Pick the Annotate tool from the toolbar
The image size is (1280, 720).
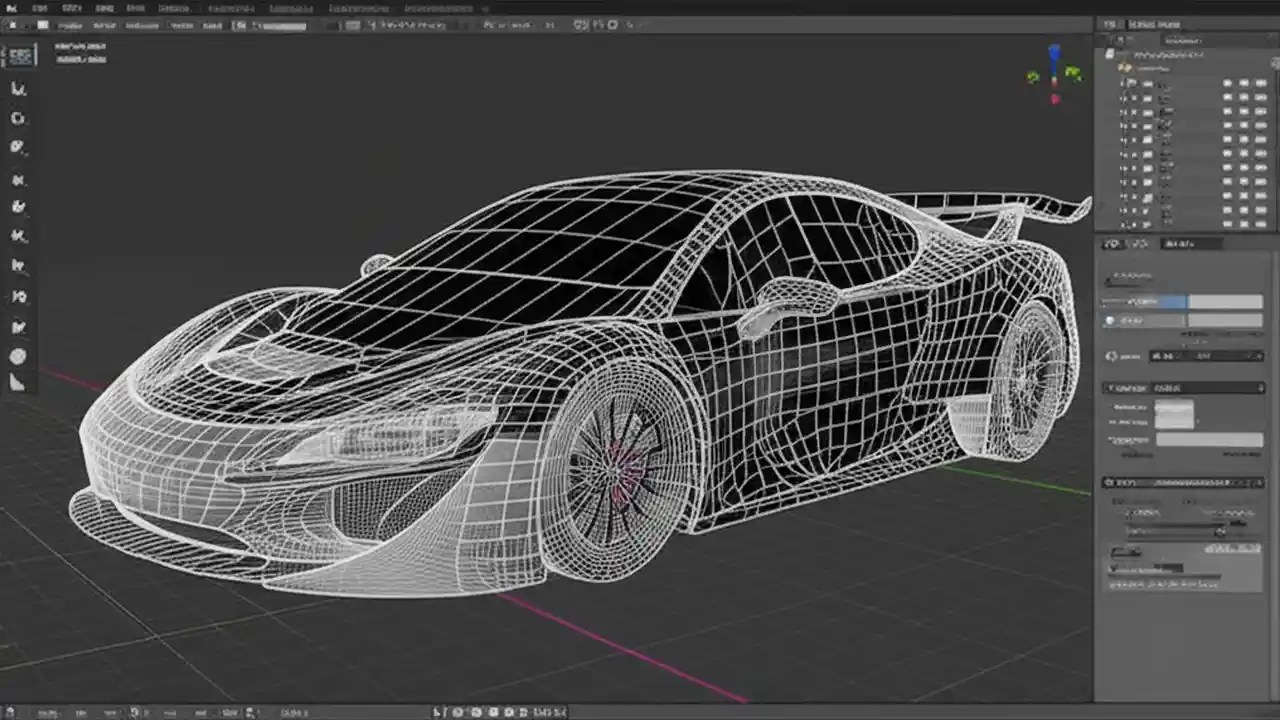click(x=18, y=266)
